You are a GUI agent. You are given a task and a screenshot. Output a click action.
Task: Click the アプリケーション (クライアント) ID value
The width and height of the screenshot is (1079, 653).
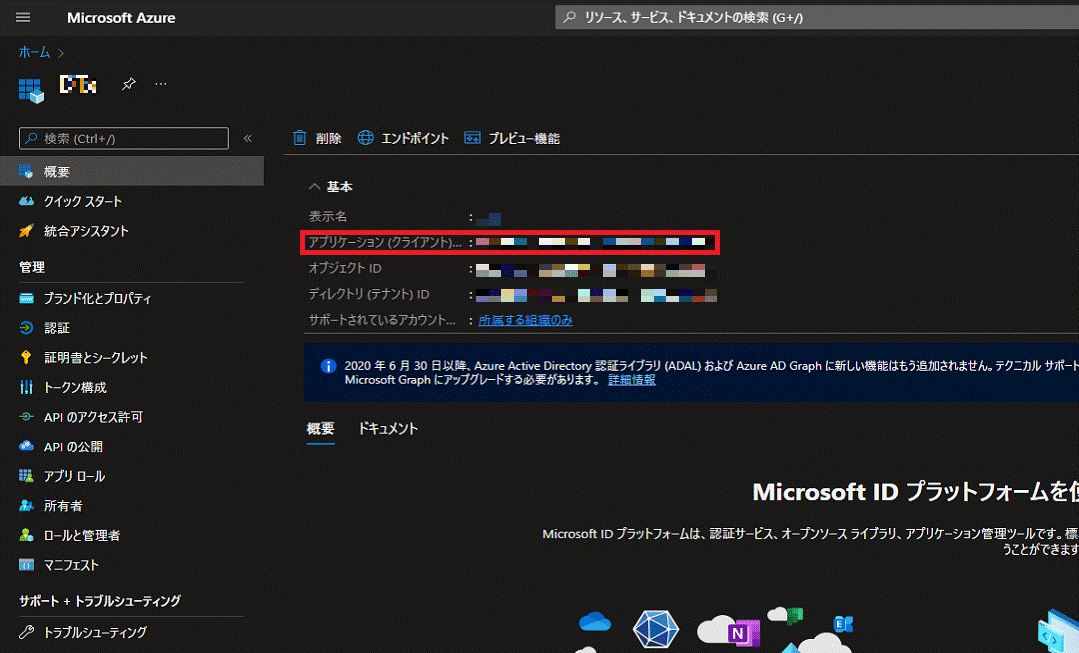tap(596, 242)
